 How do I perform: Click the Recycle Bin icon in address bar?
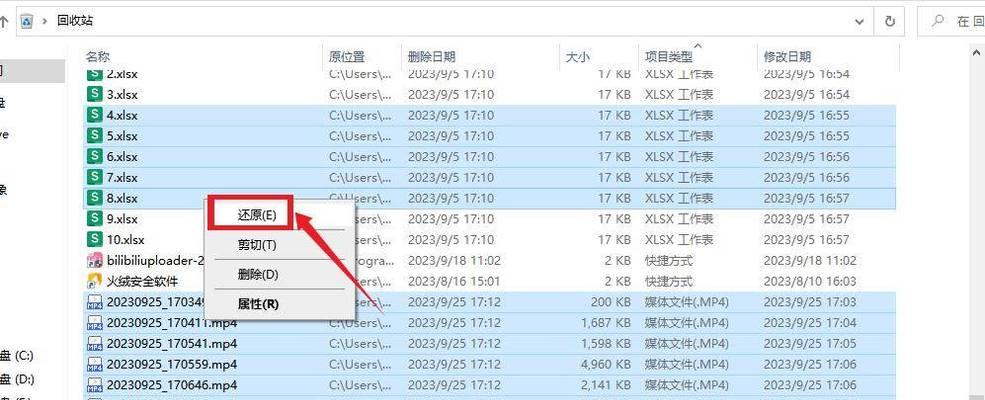pyautogui.click(x=27, y=21)
